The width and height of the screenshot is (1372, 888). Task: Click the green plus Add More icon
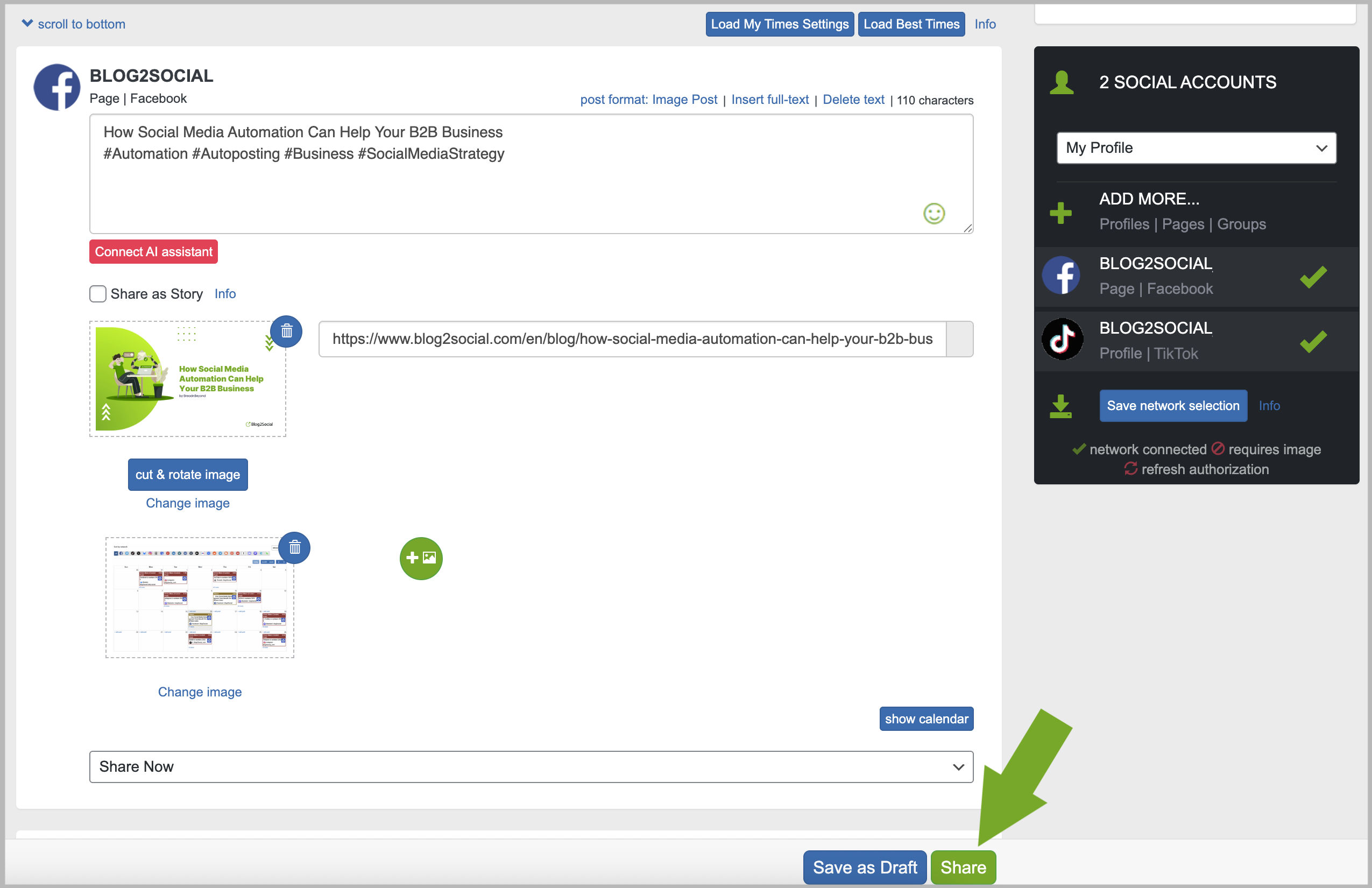[1060, 212]
